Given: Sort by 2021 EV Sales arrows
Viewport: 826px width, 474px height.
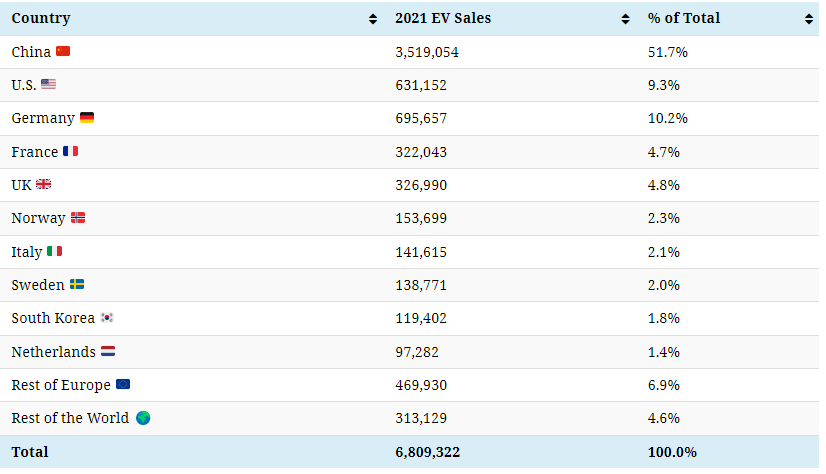Looking at the screenshot, I should (x=625, y=19).
